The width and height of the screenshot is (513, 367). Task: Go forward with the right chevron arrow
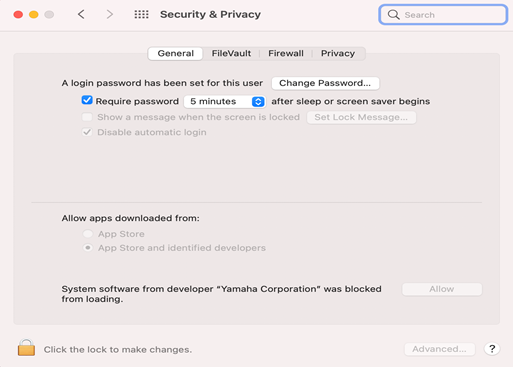click(110, 14)
